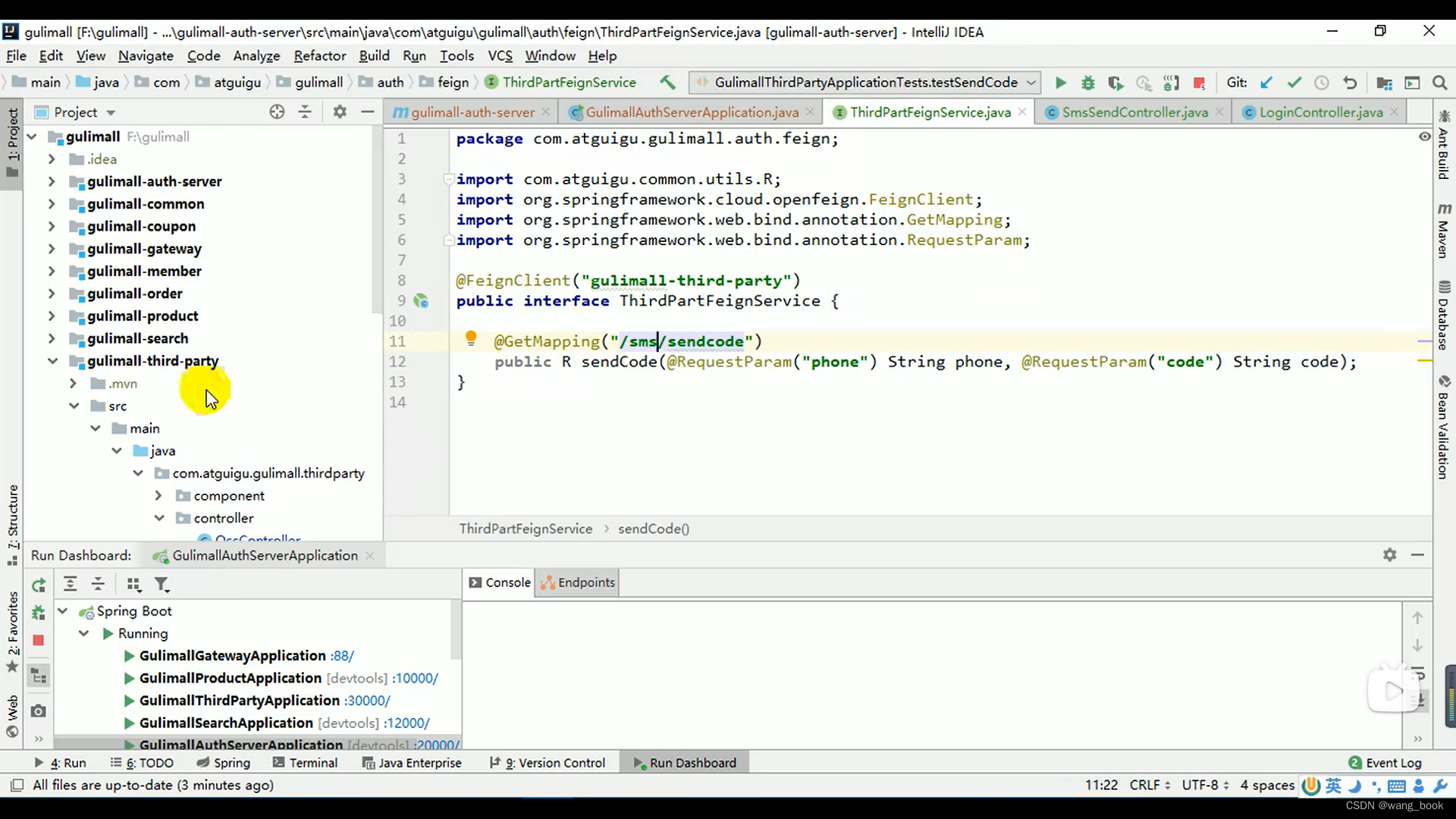The width and height of the screenshot is (1456, 819).
Task: Run the selected configuration with green play button
Action: tap(1060, 83)
